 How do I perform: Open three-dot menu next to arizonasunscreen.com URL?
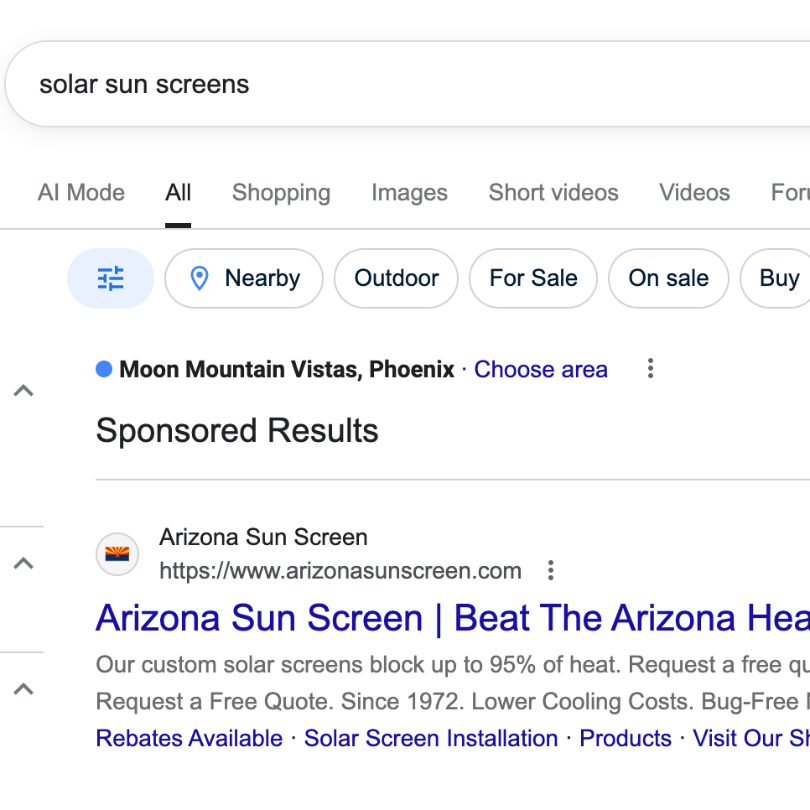(x=551, y=570)
